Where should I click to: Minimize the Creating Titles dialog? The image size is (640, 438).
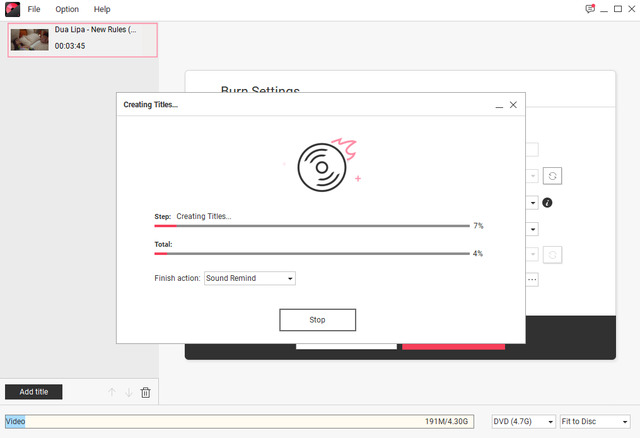(497, 105)
